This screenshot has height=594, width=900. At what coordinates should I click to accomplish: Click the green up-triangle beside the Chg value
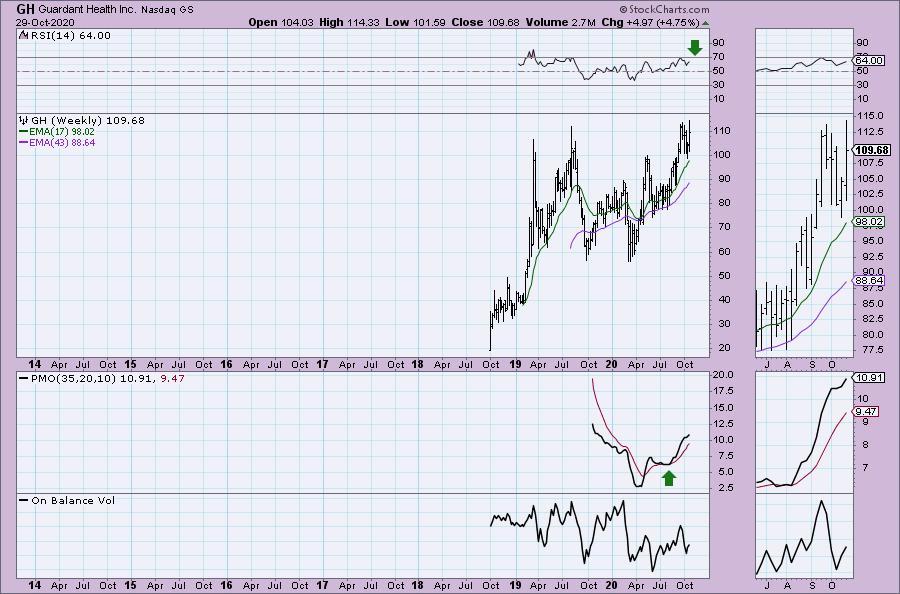[705, 23]
